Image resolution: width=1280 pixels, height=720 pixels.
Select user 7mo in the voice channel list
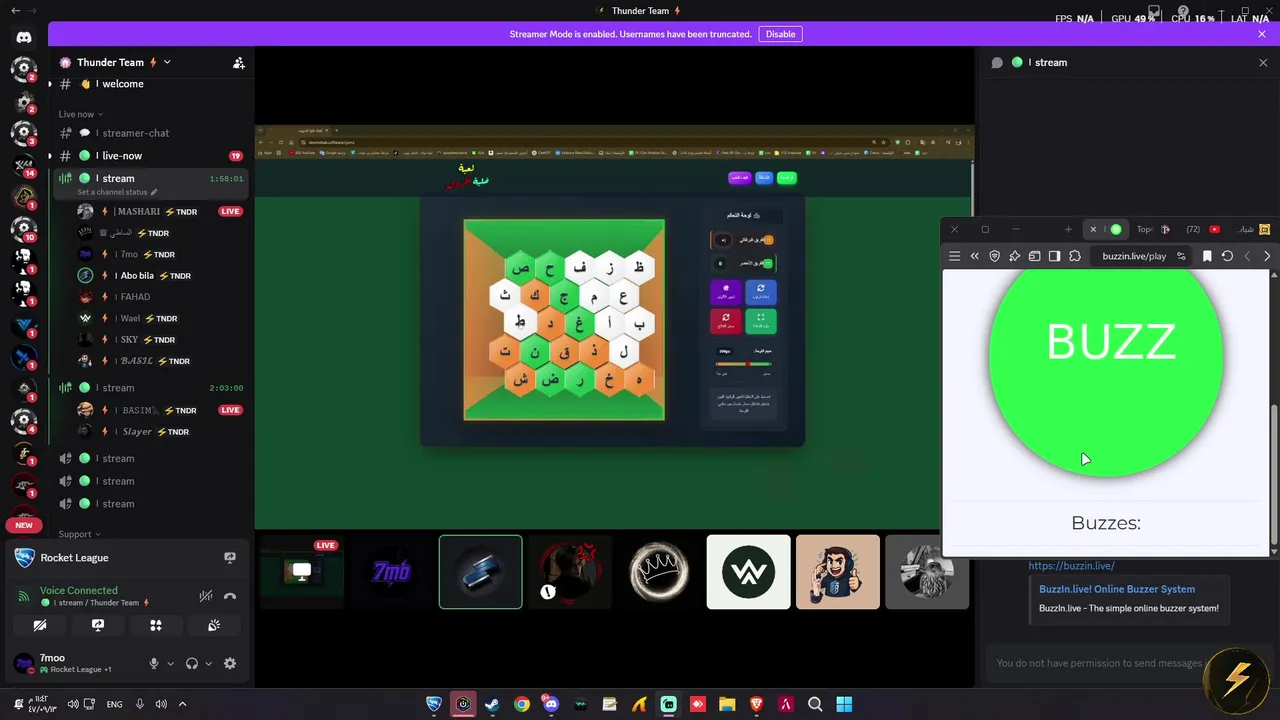coord(160,254)
